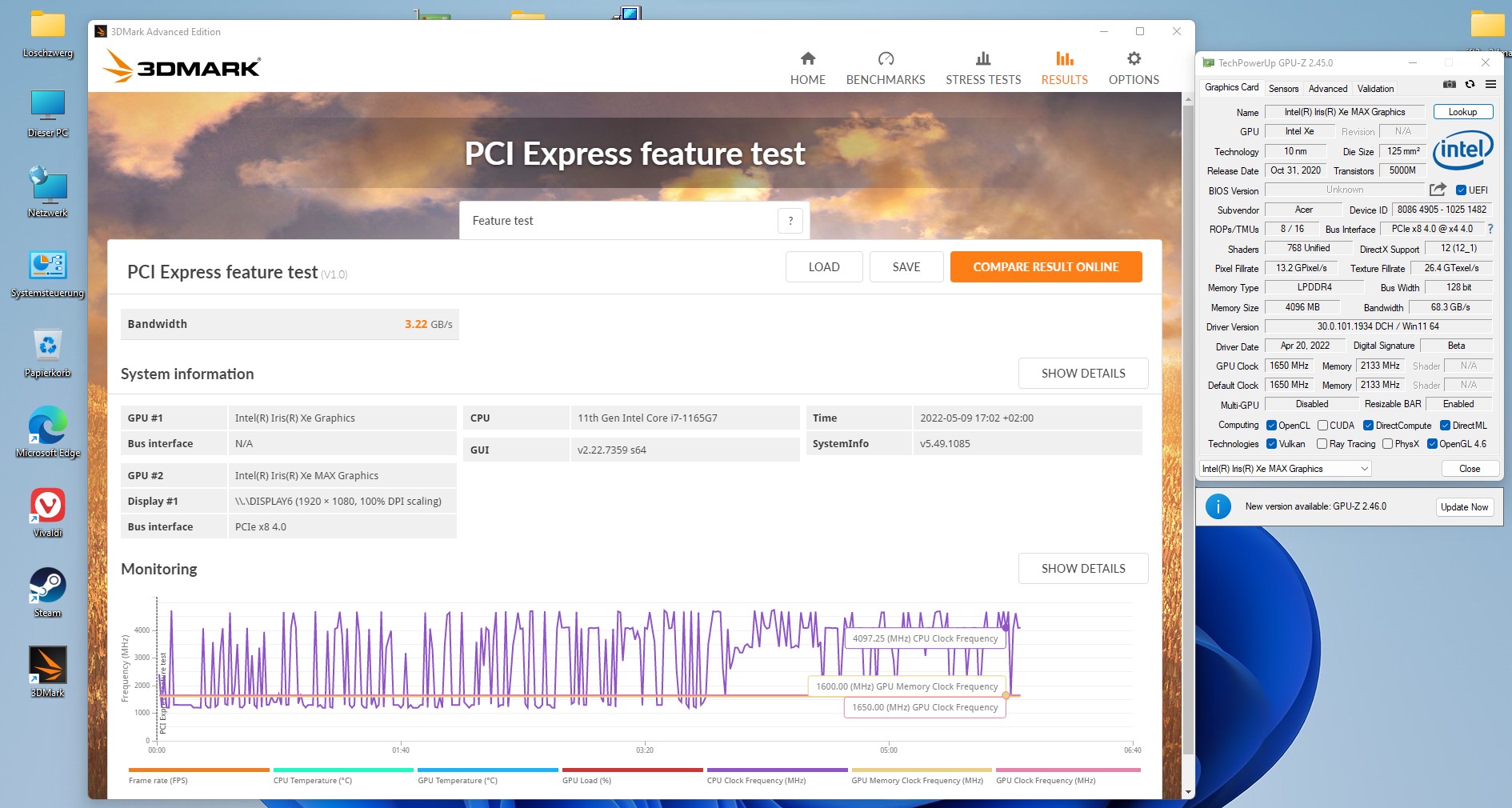1512x808 pixels.
Task: Switch to Advanced tab in GPU-Z
Action: (1328, 89)
